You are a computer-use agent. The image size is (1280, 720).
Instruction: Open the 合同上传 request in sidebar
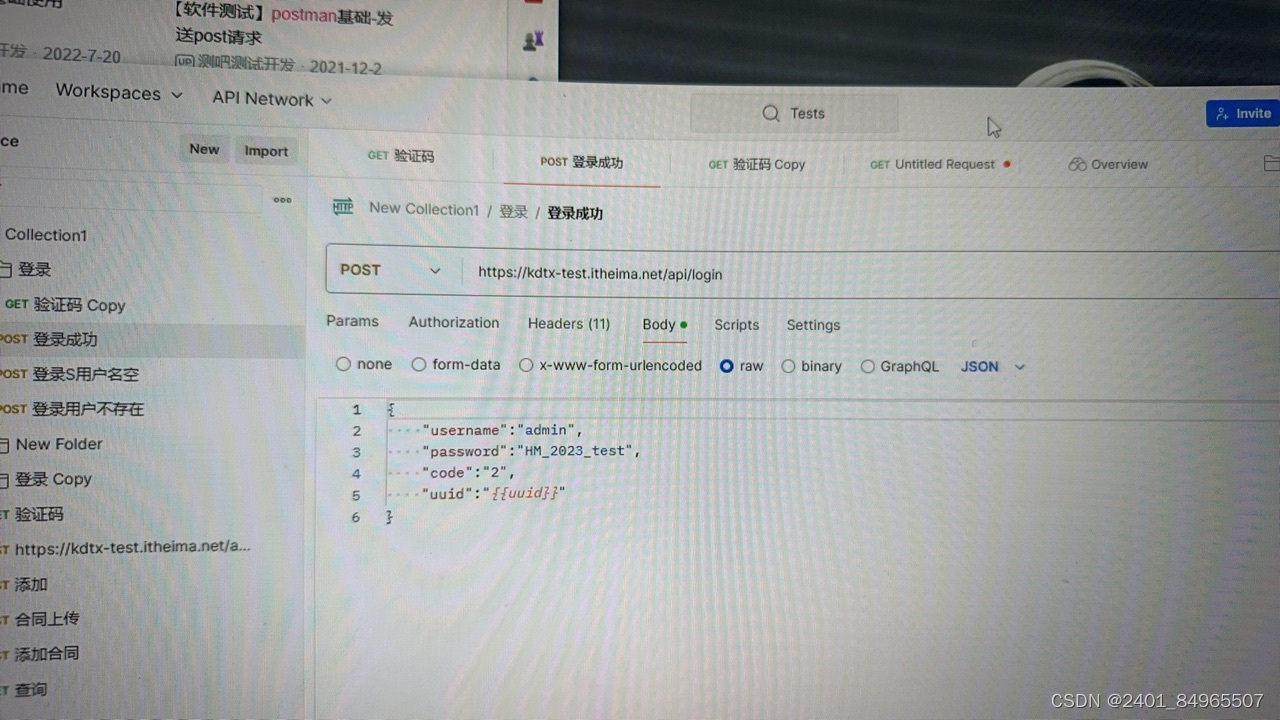pos(40,619)
